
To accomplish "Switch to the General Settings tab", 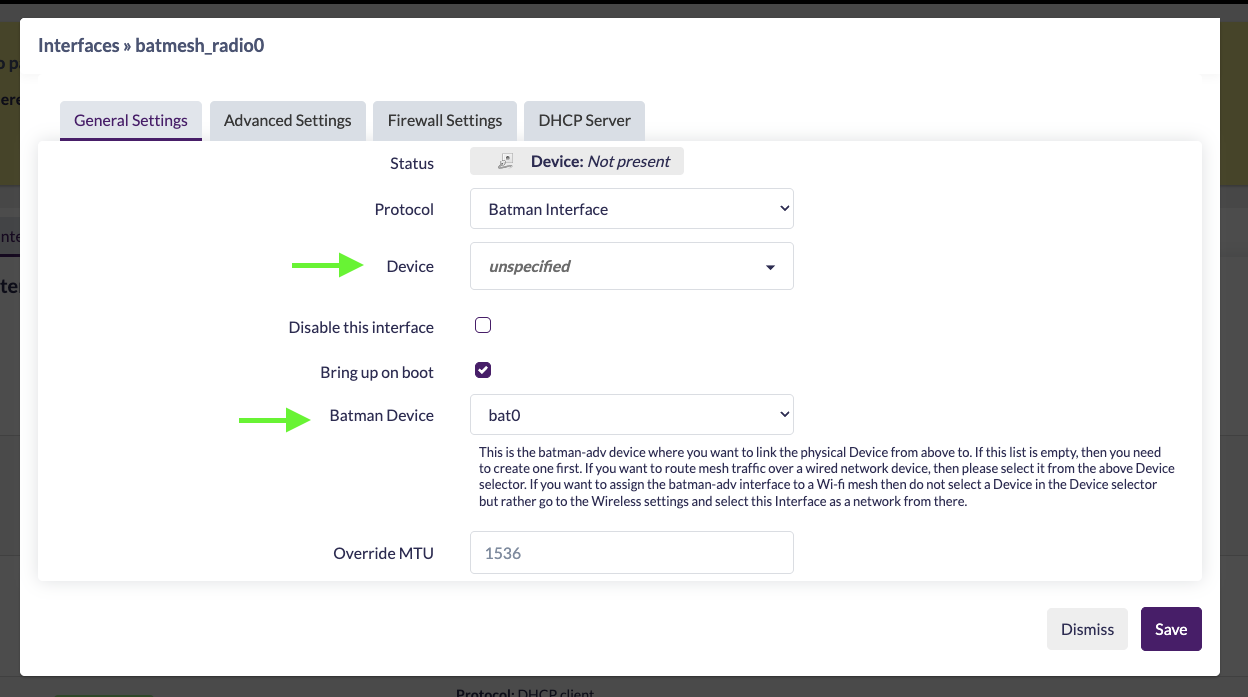I will (131, 120).
